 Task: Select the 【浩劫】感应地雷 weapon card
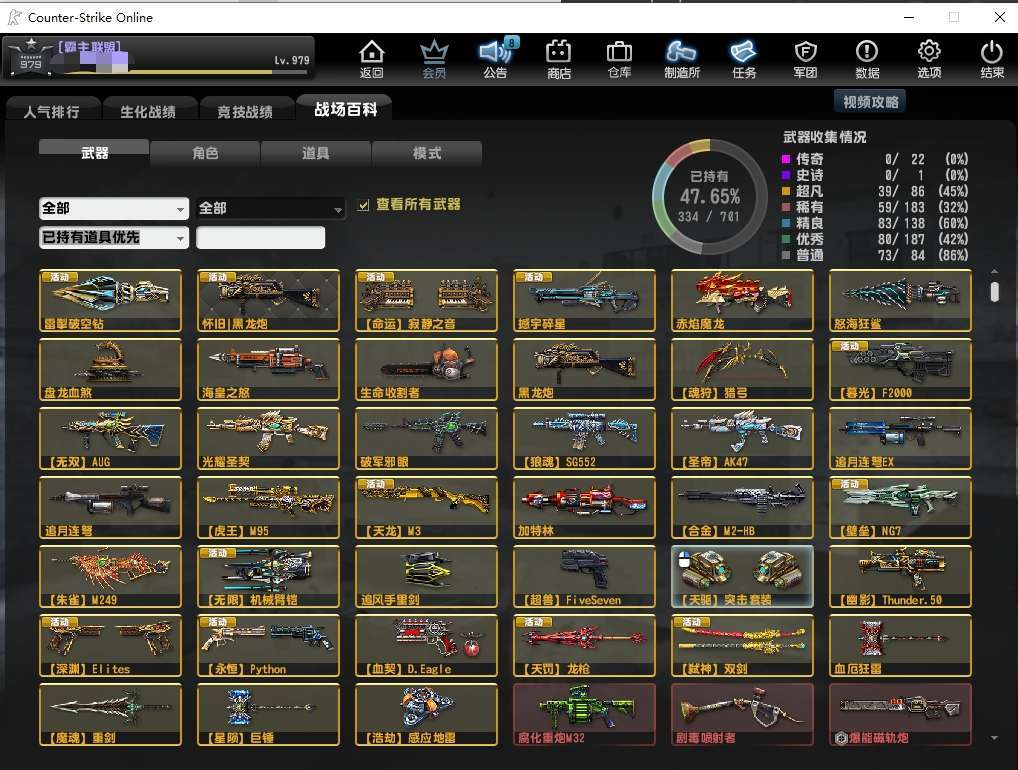427,715
